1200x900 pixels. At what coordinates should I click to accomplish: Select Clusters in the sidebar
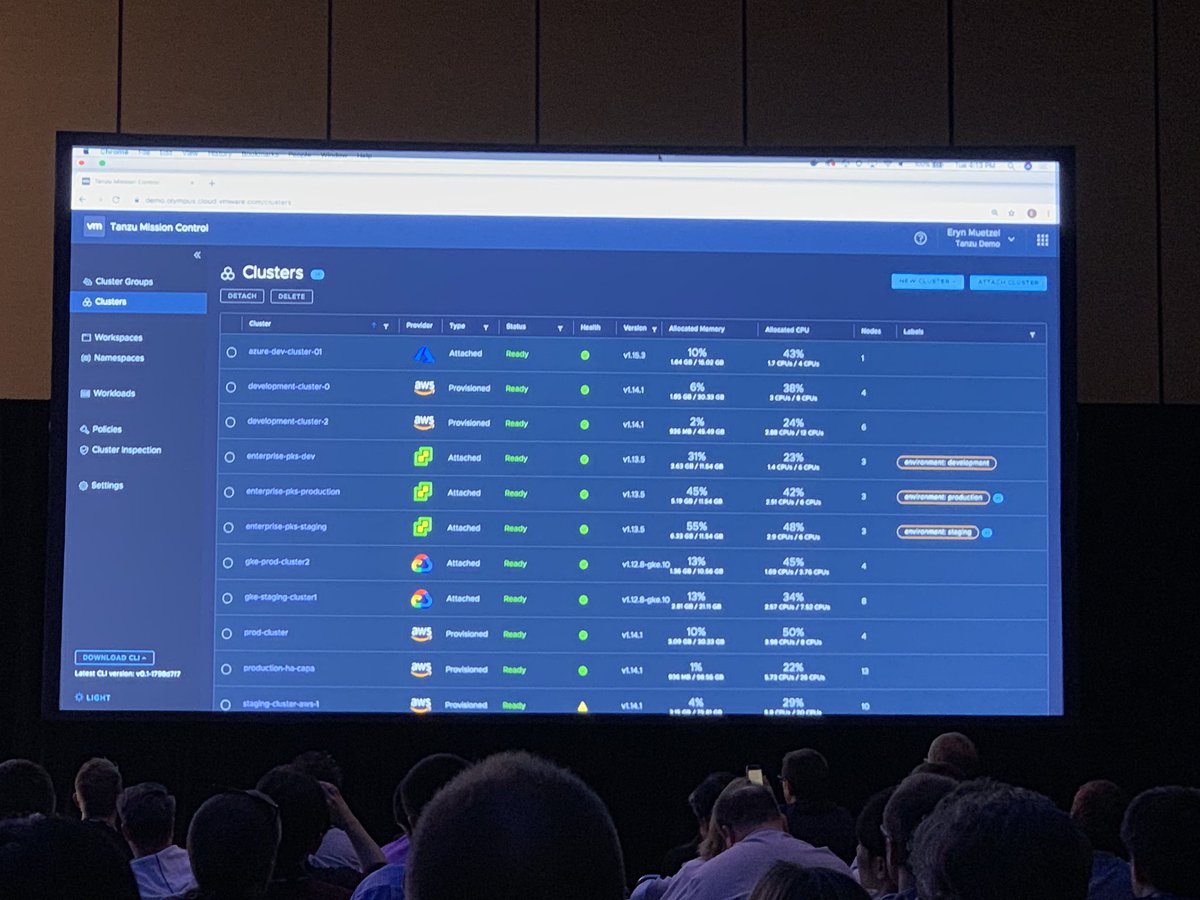click(x=139, y=301)
